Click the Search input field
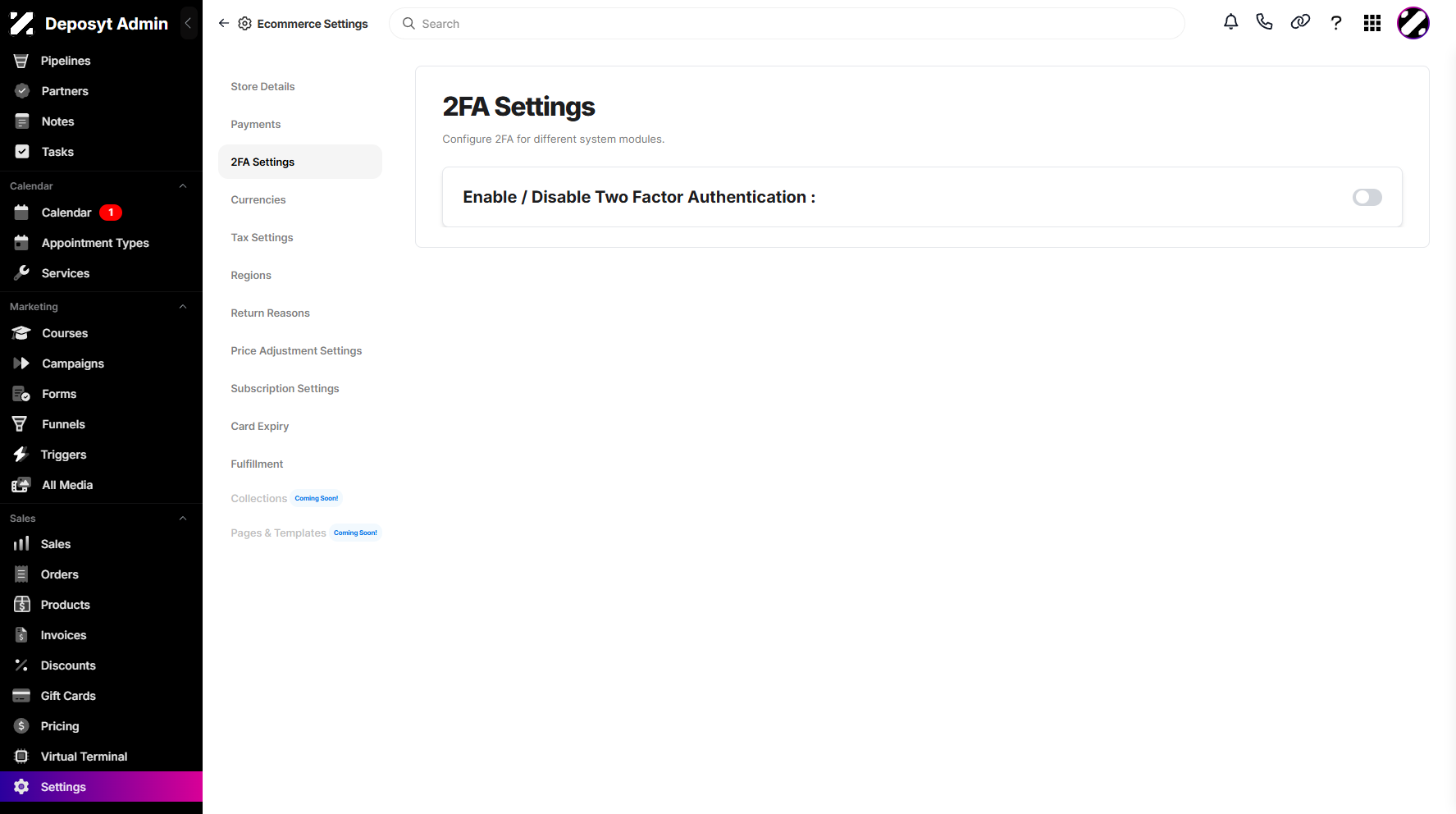 coord(787,24)
